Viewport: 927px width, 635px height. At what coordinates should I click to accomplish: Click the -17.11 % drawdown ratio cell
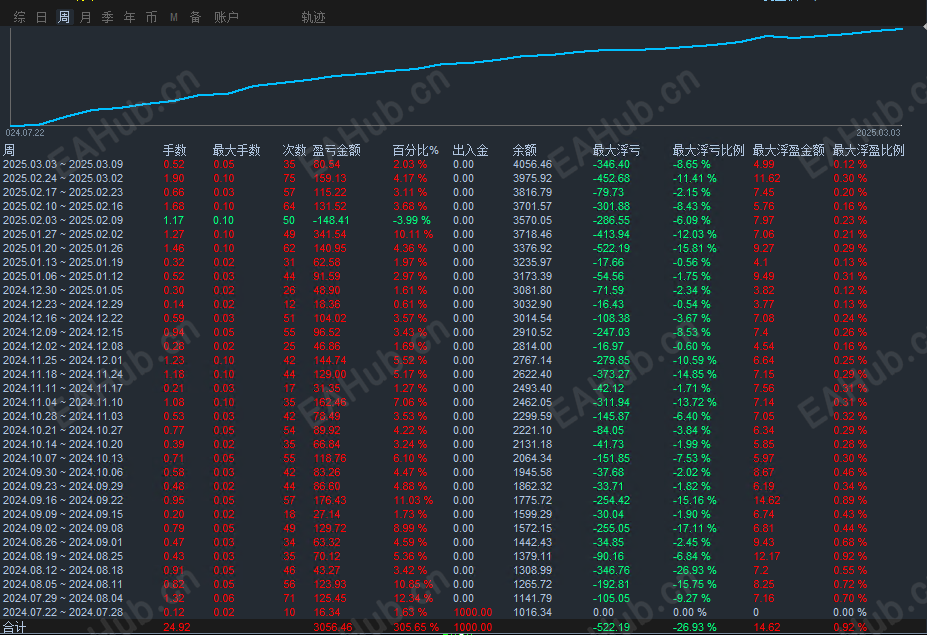695,529
